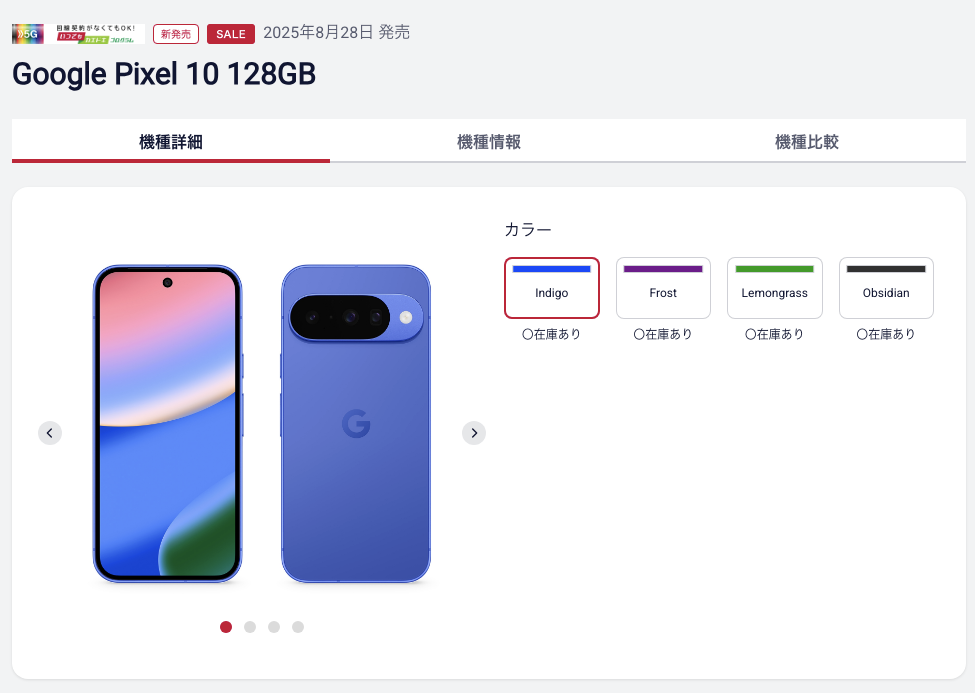The image size is (975, 693).
Task: Click the front view phone image
Action: [167, 424]
